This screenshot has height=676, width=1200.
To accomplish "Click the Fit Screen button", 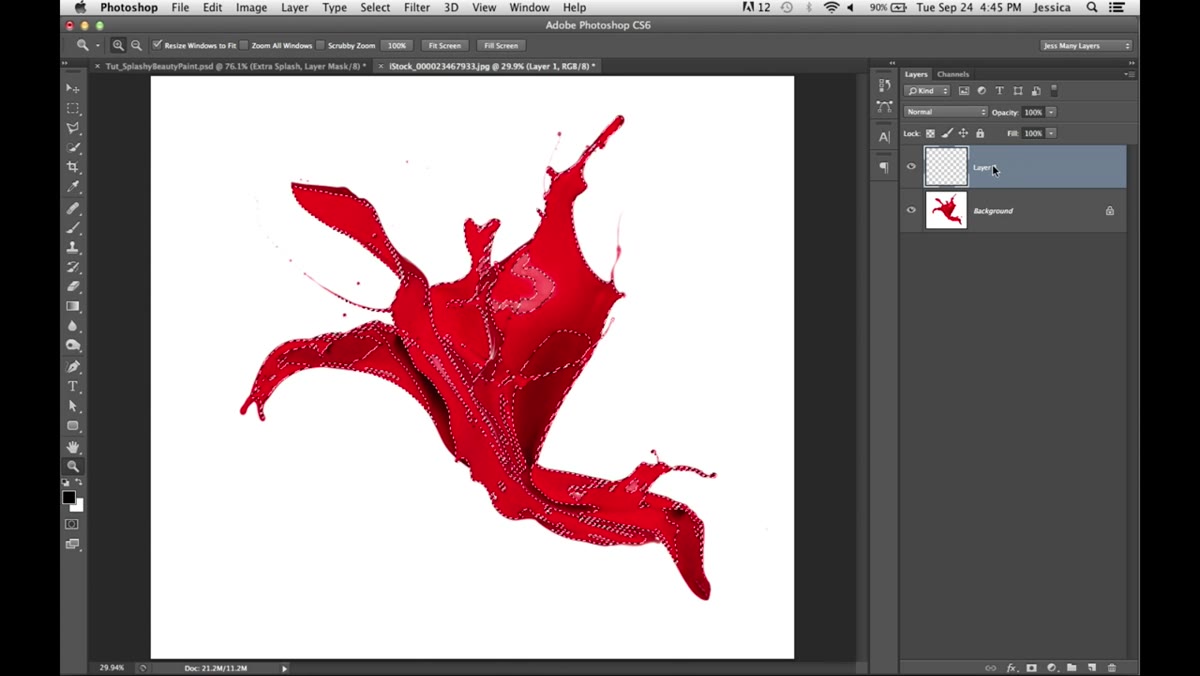I will click(x=445, y=45).
